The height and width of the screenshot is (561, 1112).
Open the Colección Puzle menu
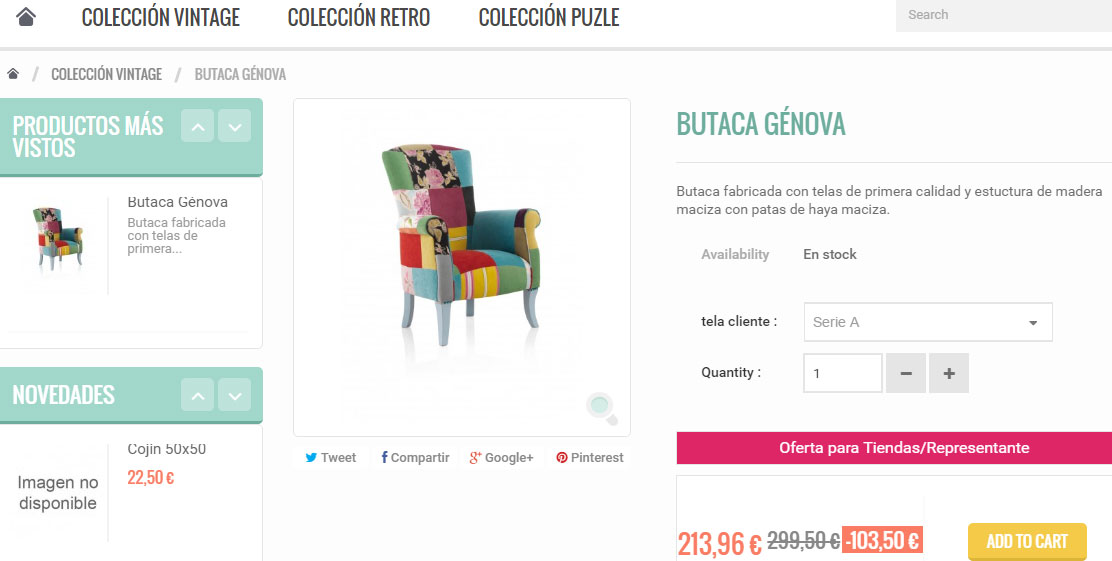click(x=549, y=17)
